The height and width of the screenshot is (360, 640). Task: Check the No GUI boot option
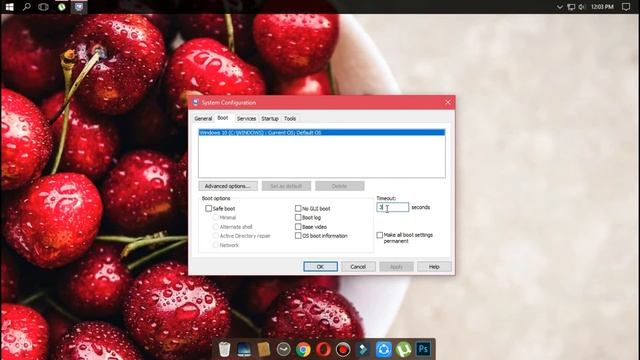pyautogui.click(x=298, y=209)
